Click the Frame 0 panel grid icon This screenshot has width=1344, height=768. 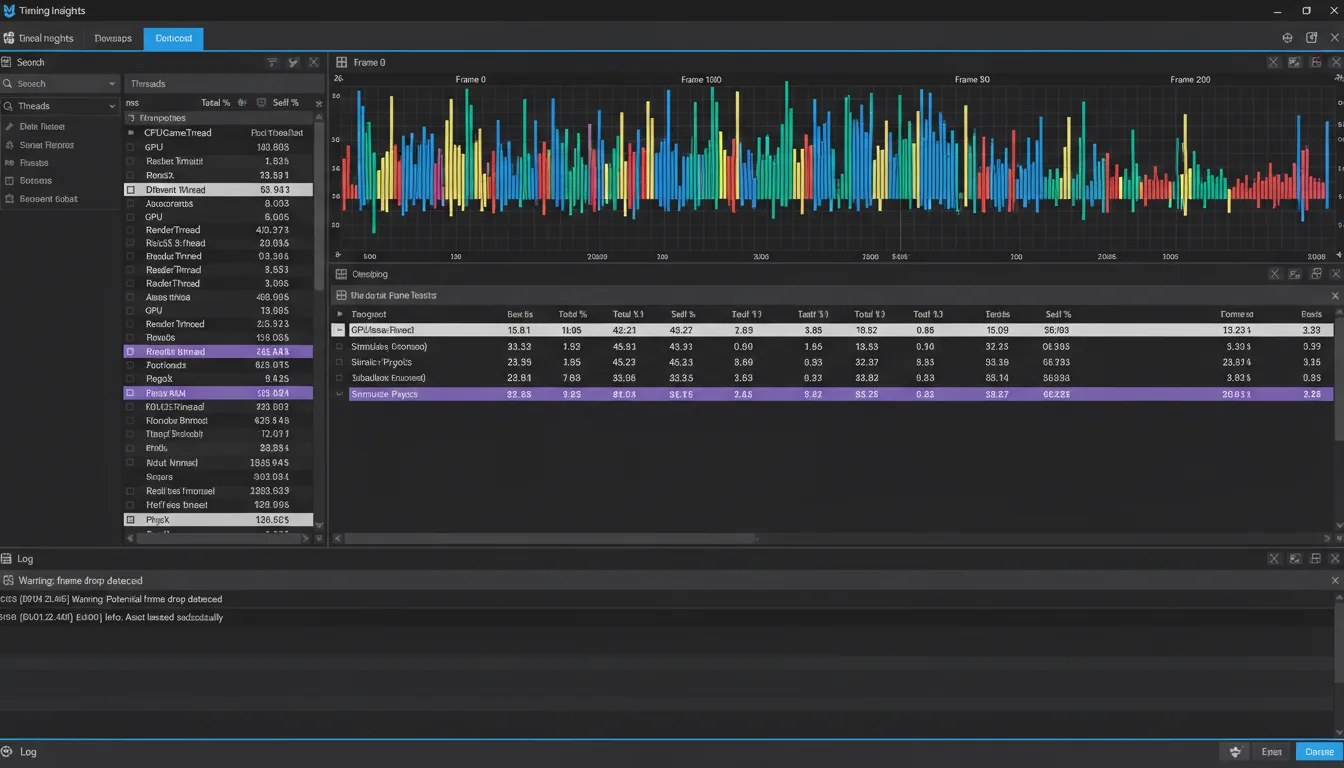(x=344, y=62)
